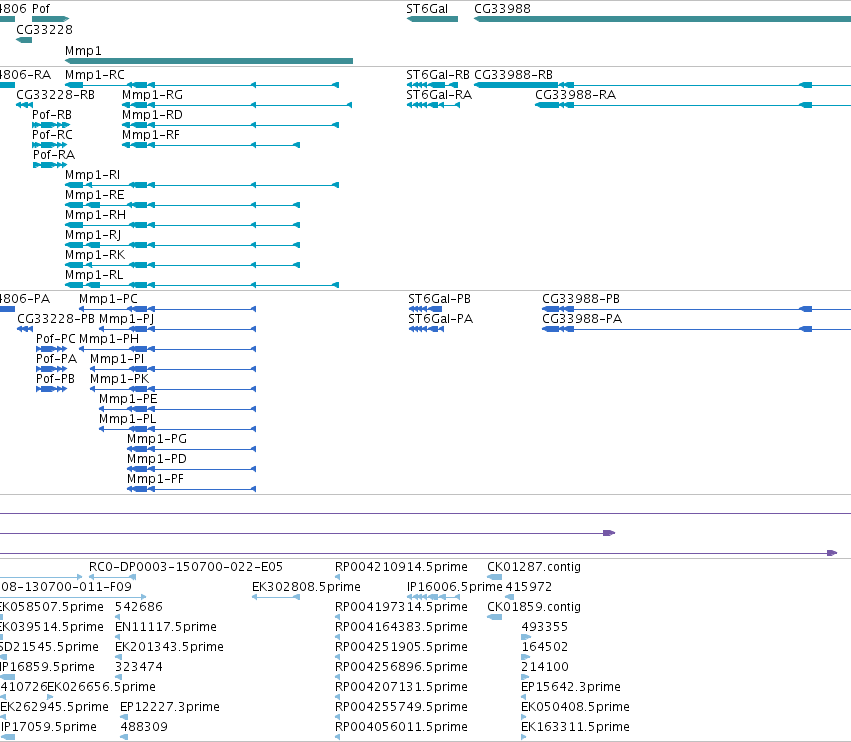
Task: Click the Mmp1-RD transcript label
Action: point(153,115)
